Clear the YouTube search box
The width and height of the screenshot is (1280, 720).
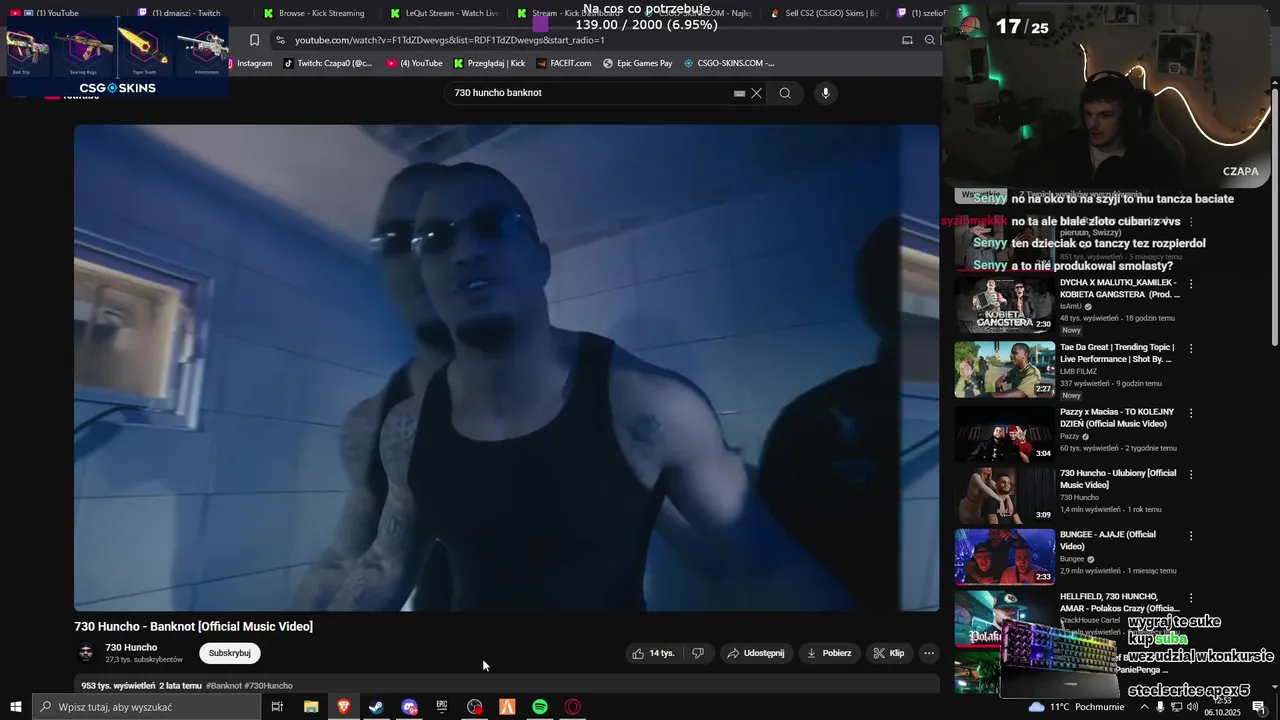(756, 93)
